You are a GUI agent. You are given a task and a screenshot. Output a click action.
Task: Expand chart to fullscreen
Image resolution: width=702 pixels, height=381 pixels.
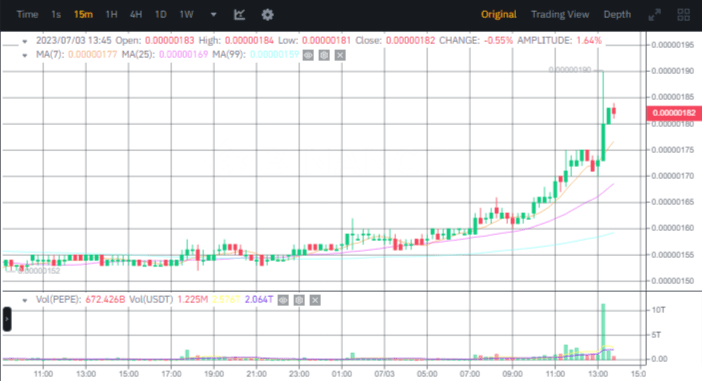point(655,15)
